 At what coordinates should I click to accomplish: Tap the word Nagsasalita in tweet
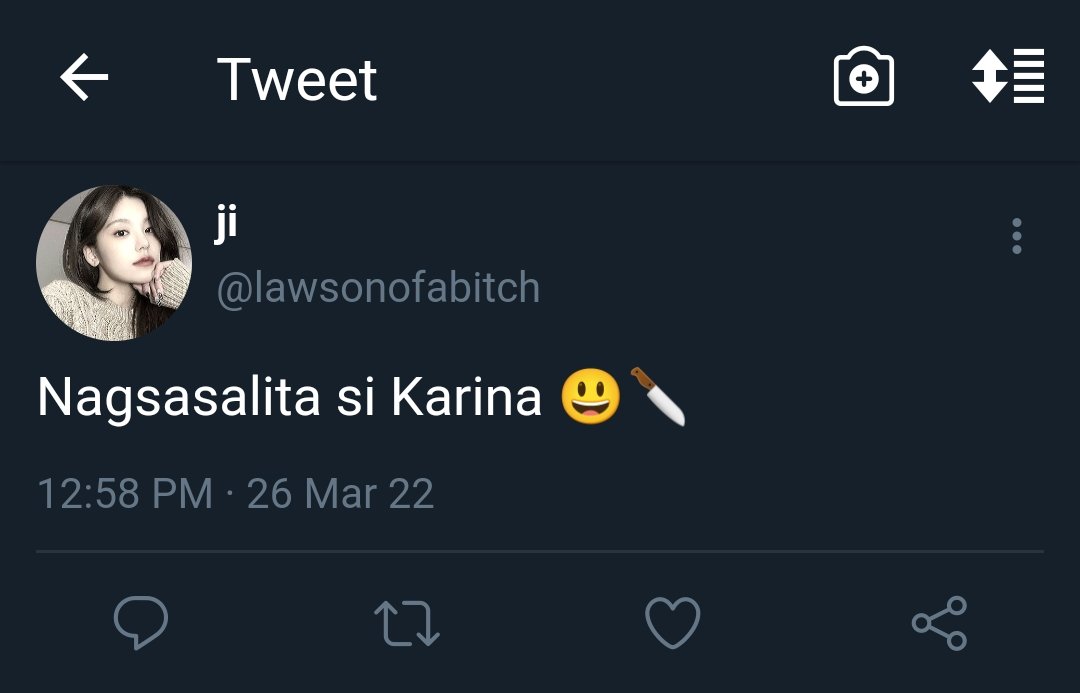(x=179, y=398)
